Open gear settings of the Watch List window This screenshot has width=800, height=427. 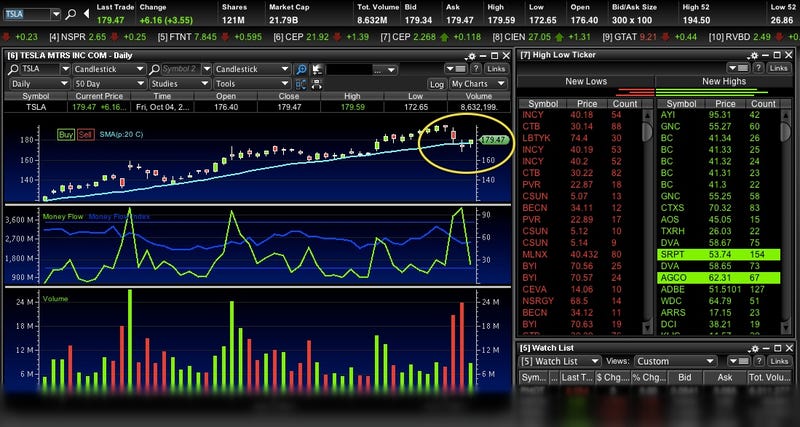point(753,348)
